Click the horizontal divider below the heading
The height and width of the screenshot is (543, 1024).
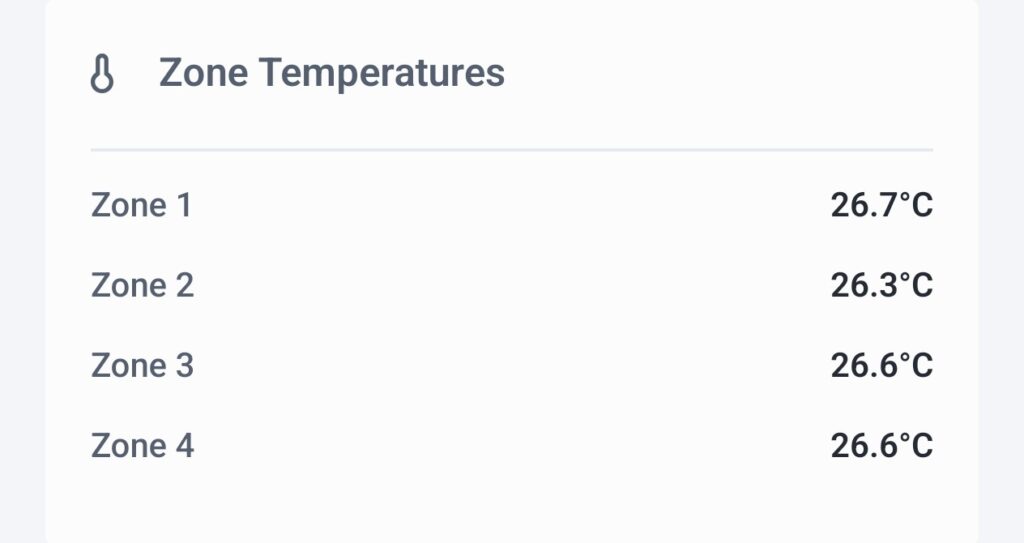(x=512, y=150)
